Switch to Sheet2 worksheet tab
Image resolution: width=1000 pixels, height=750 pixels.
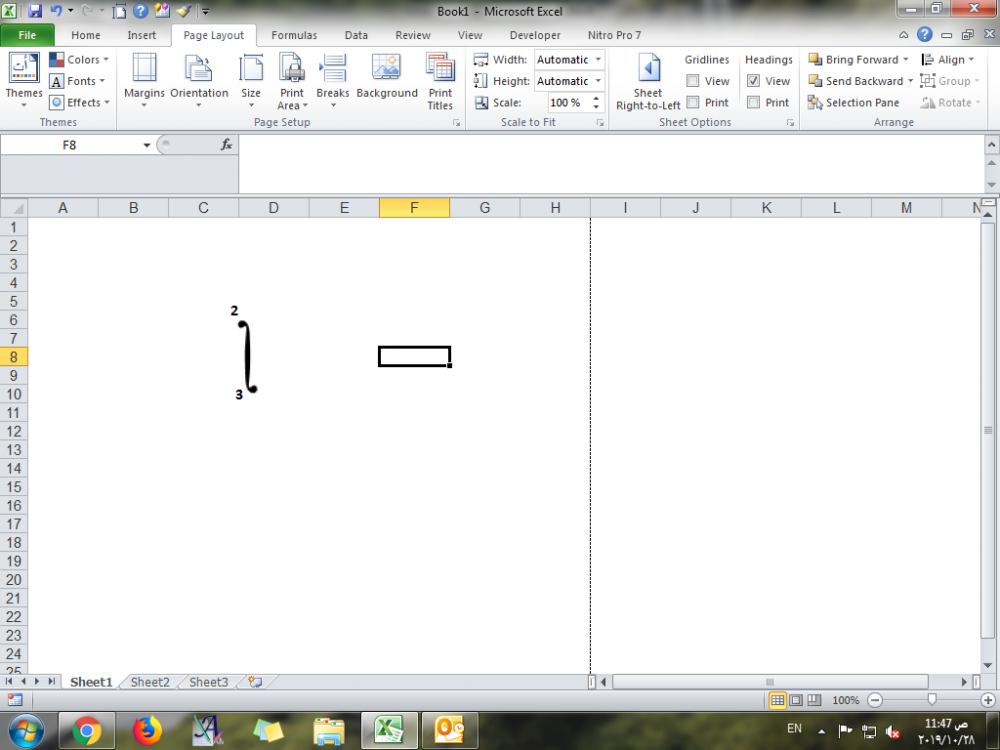click(150, 682)
